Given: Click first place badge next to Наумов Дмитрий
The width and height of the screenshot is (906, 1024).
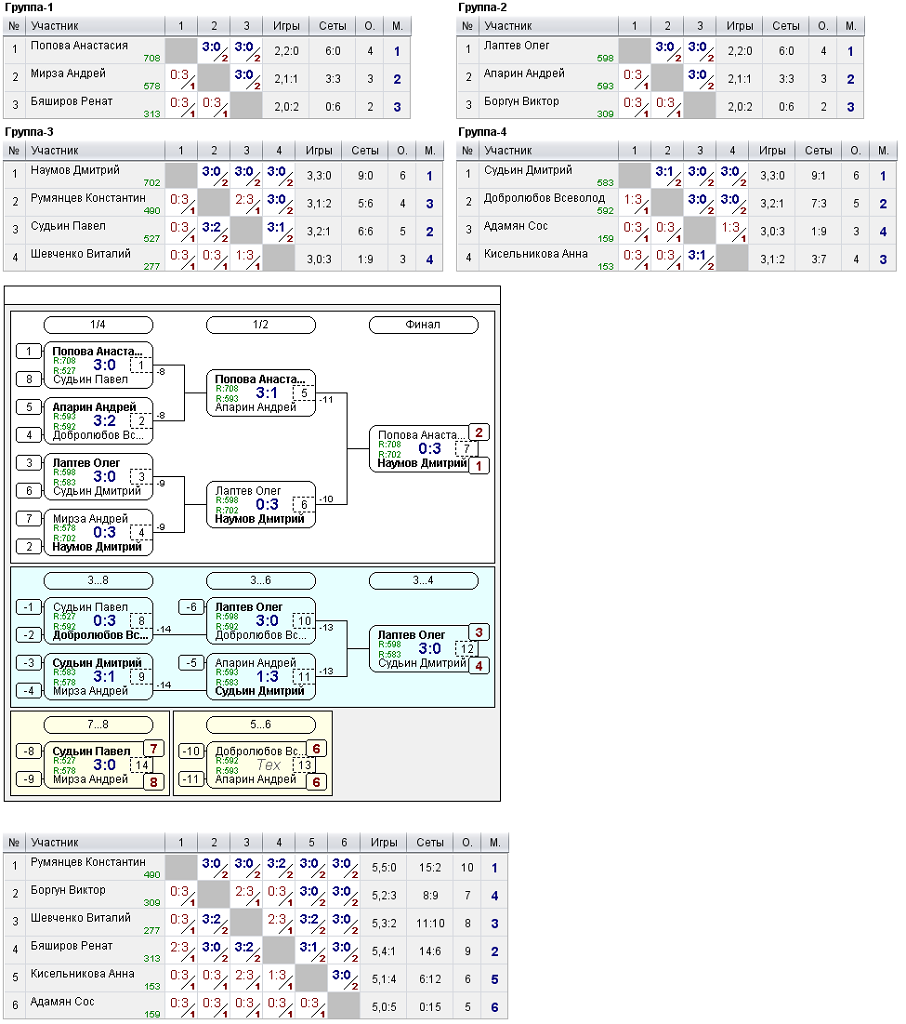Looking at the screenshot, I should click(x=479, y=466).
